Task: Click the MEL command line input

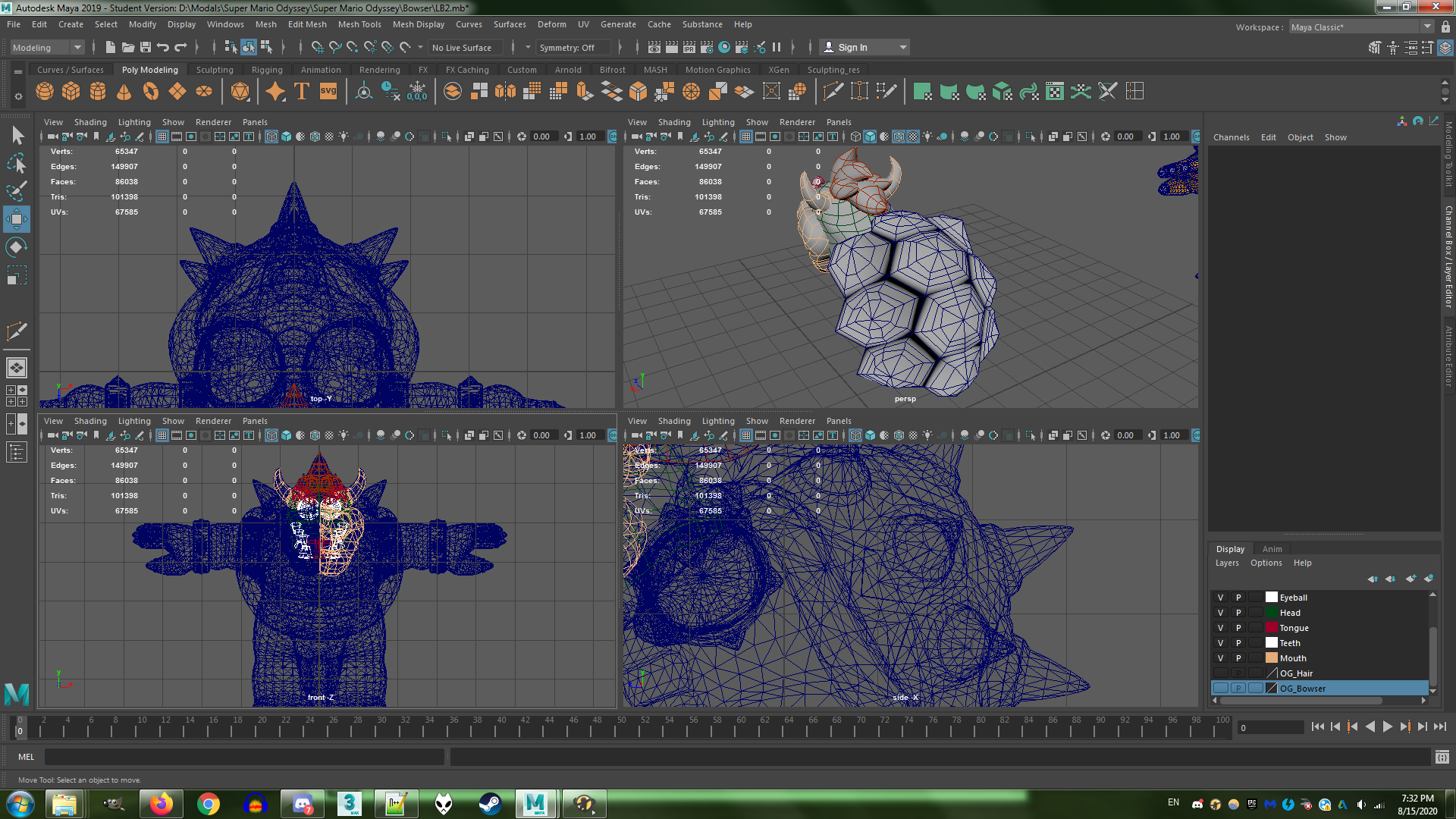Action: 244,757
